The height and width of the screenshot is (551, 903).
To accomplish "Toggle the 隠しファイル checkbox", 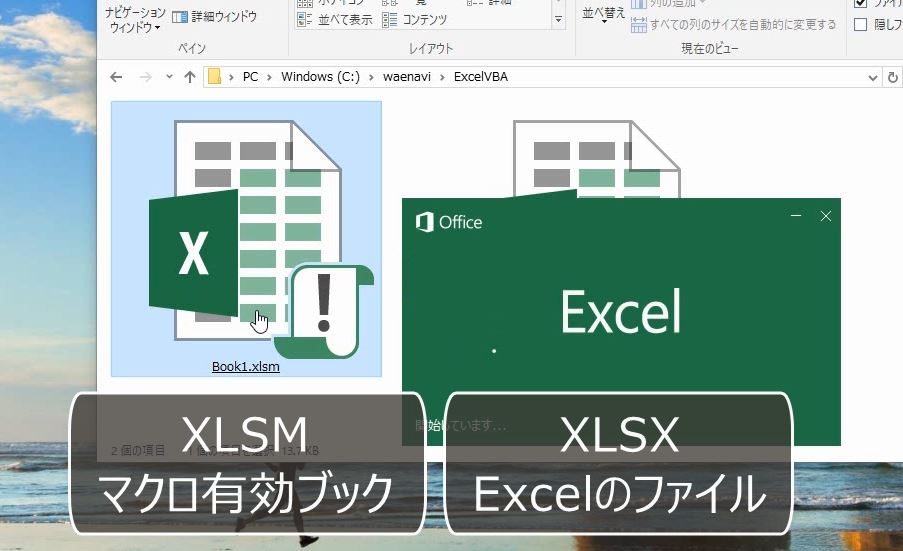I will (x=860, y=24).
